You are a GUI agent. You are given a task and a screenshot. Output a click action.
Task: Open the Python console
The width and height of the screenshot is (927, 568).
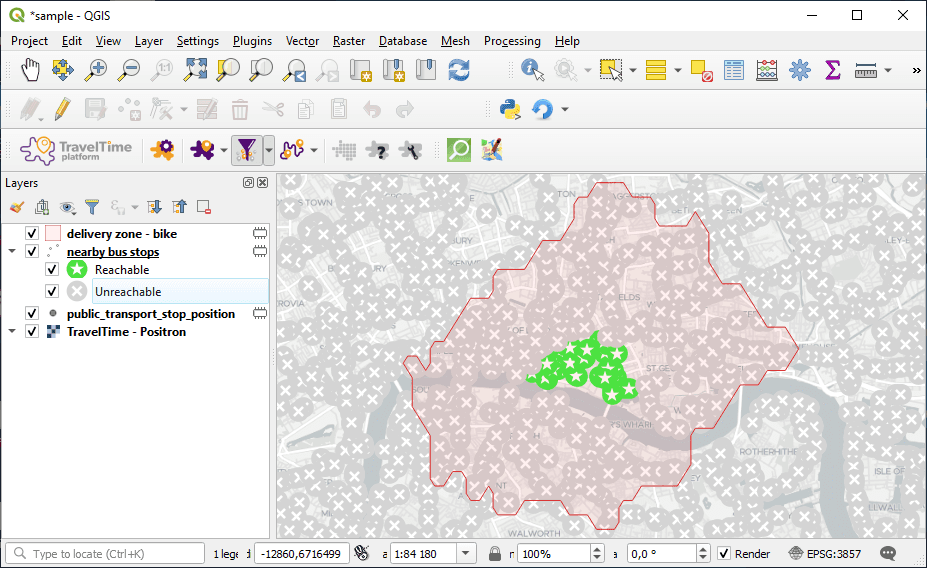tap(510, 109)
